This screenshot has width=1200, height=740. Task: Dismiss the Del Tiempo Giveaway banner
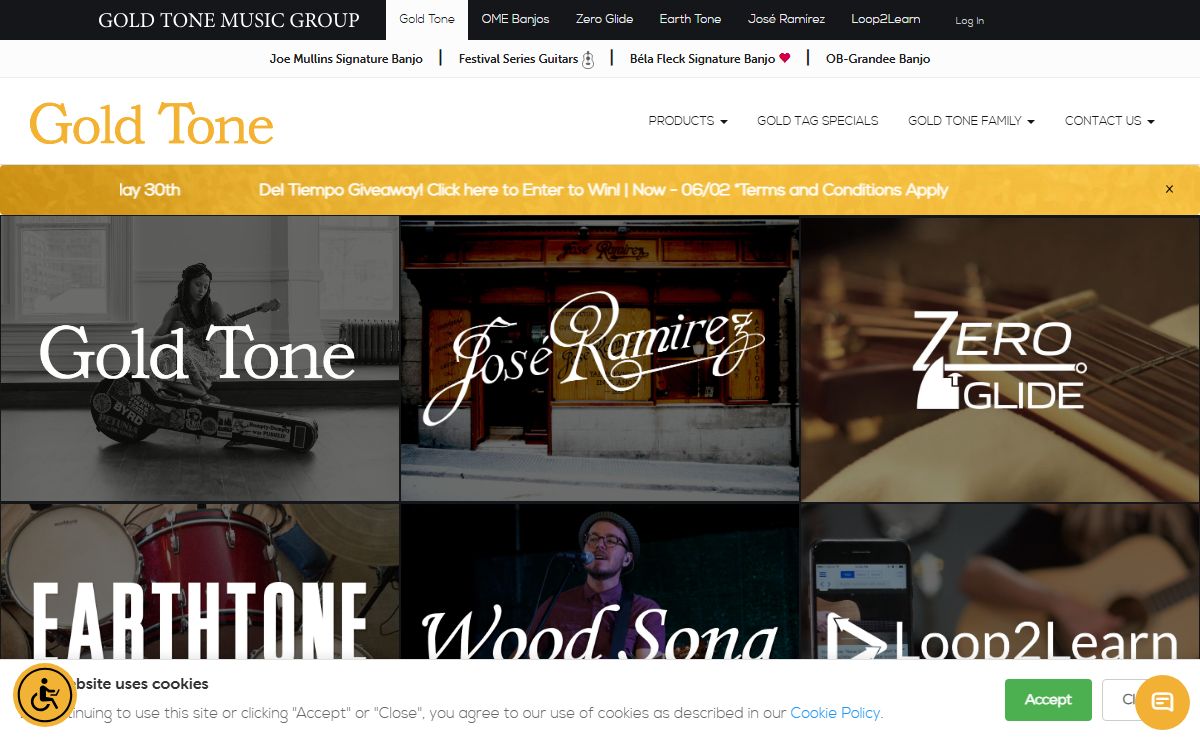pos(1169,189)
